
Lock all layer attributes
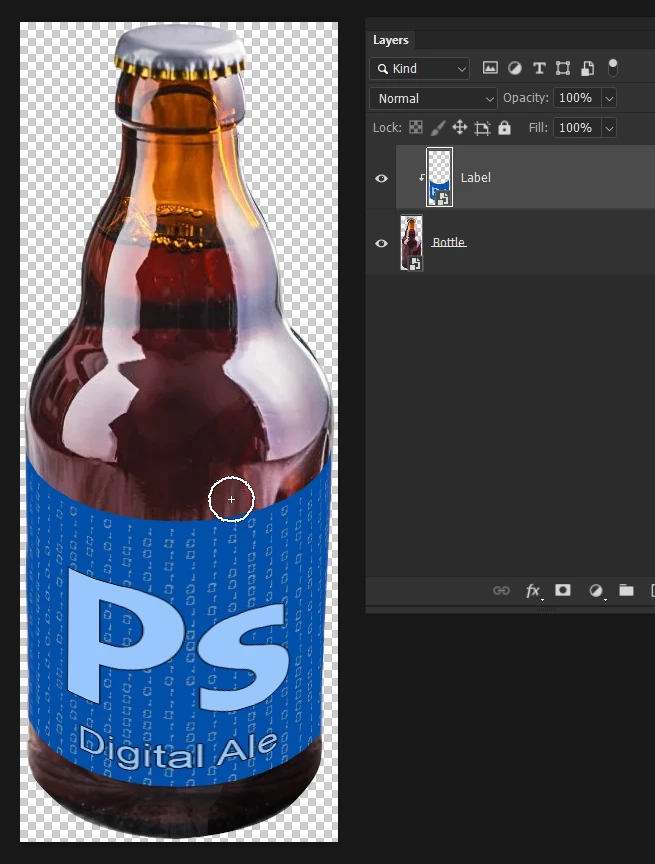pos(505,128)
